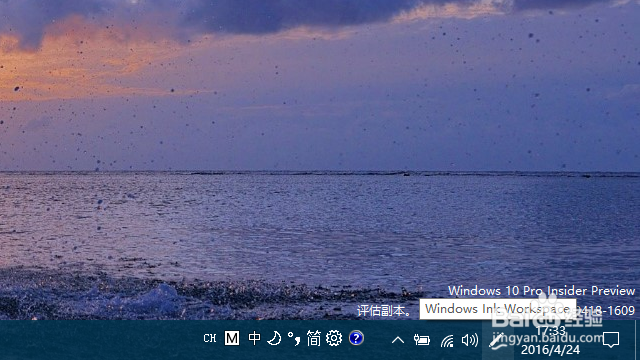Toggle half/full width moon icon
Screen dimensions: 640x360
[274, 338]
